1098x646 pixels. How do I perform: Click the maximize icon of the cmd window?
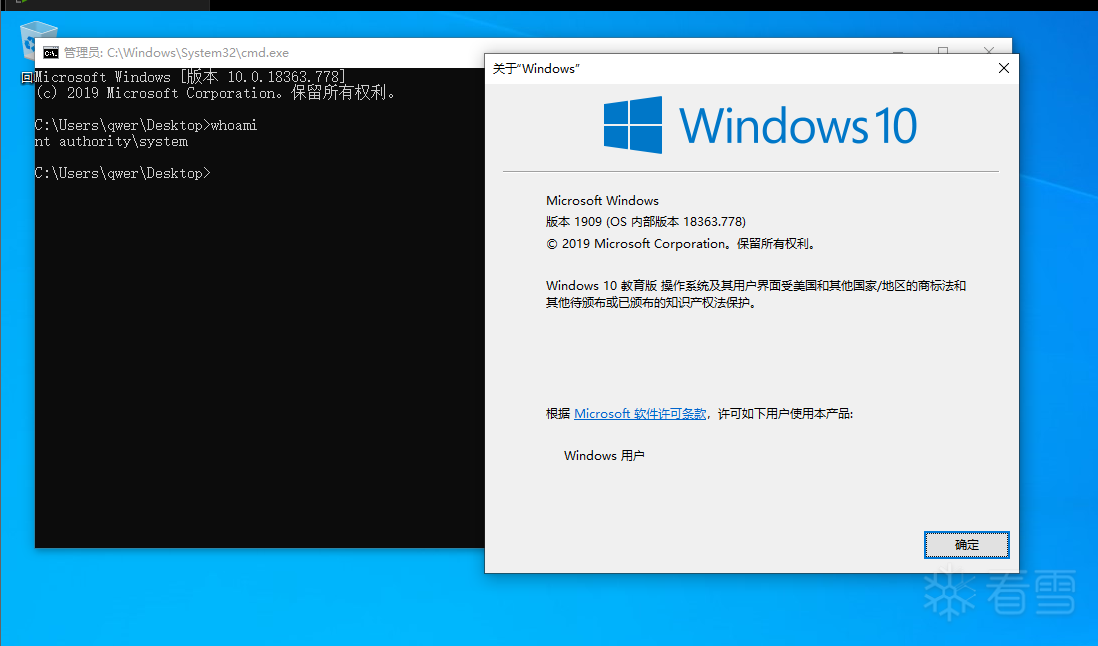click(943, 52)
